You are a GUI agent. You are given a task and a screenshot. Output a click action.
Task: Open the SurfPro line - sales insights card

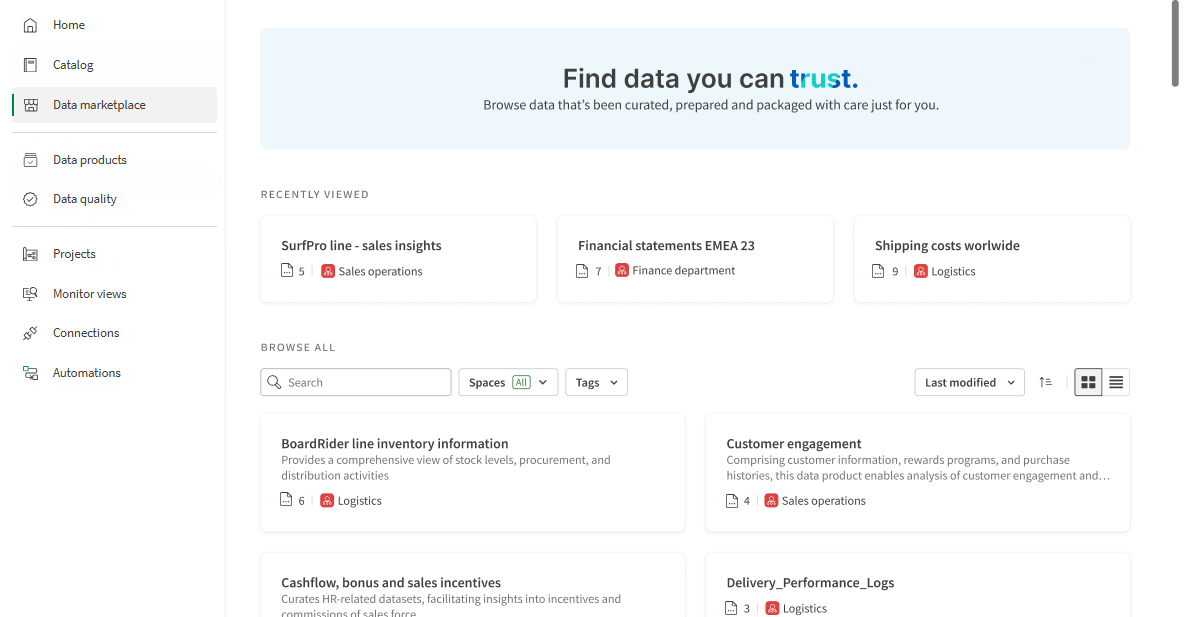click(398, 258)
